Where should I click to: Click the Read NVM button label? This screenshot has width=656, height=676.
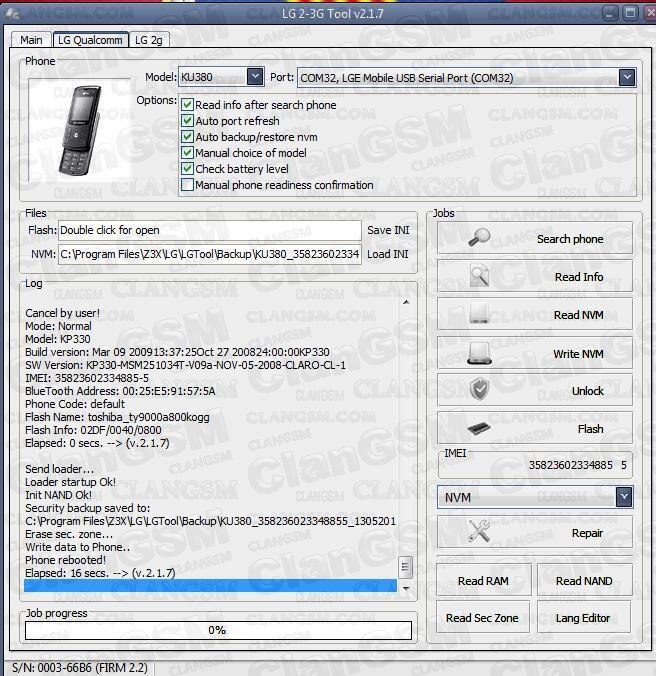click(x=578, y=315)
